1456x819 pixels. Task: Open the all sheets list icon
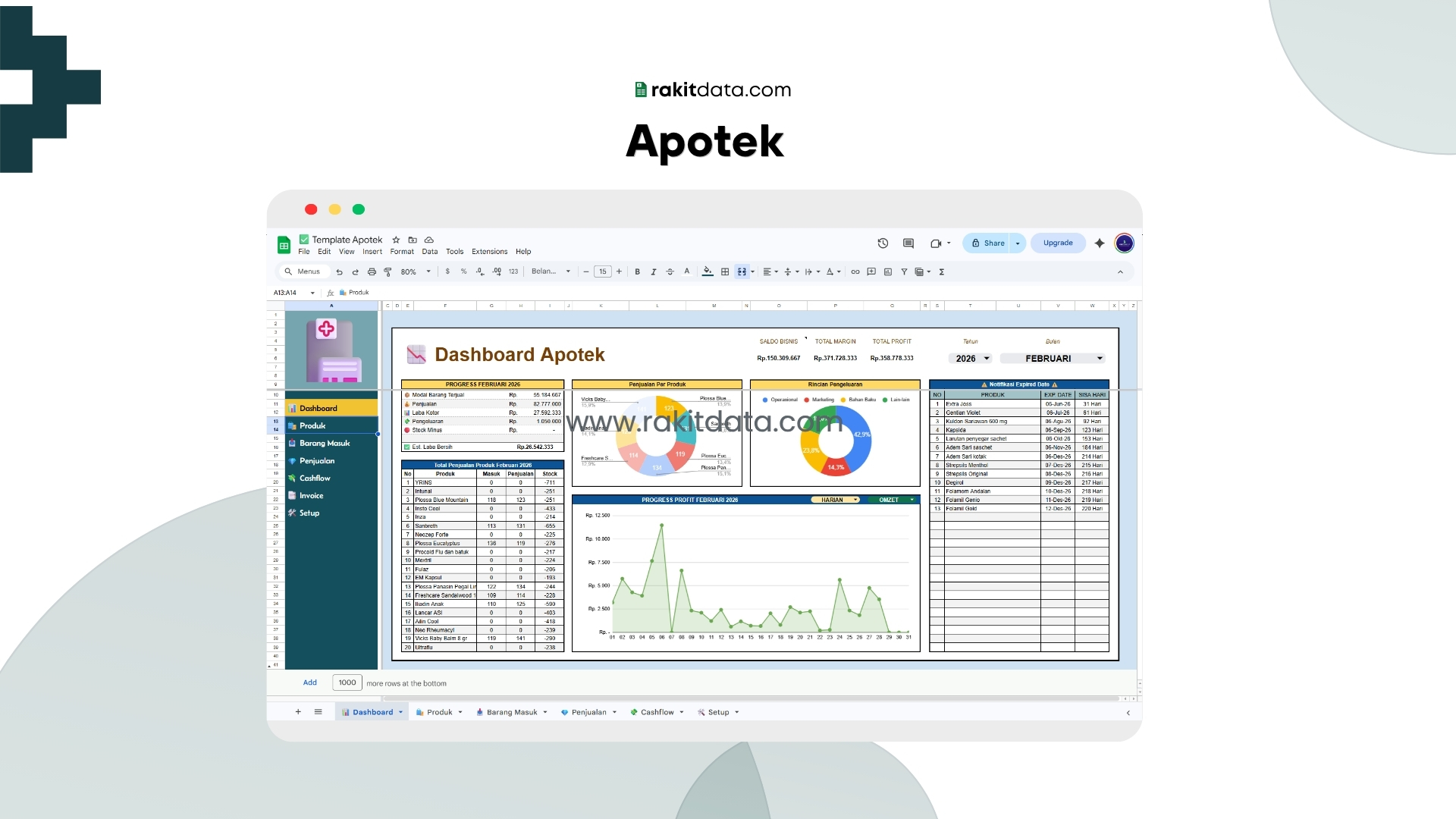[x=318, y=712]
